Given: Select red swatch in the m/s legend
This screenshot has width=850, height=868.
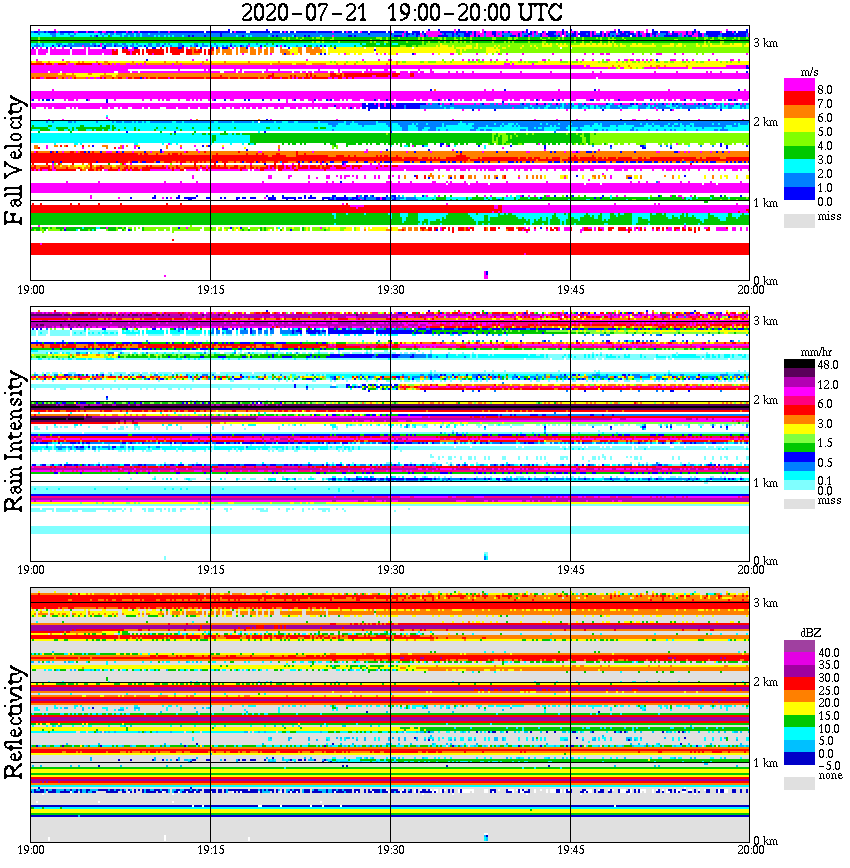Looking at the screenshot, I should (800, 98).
